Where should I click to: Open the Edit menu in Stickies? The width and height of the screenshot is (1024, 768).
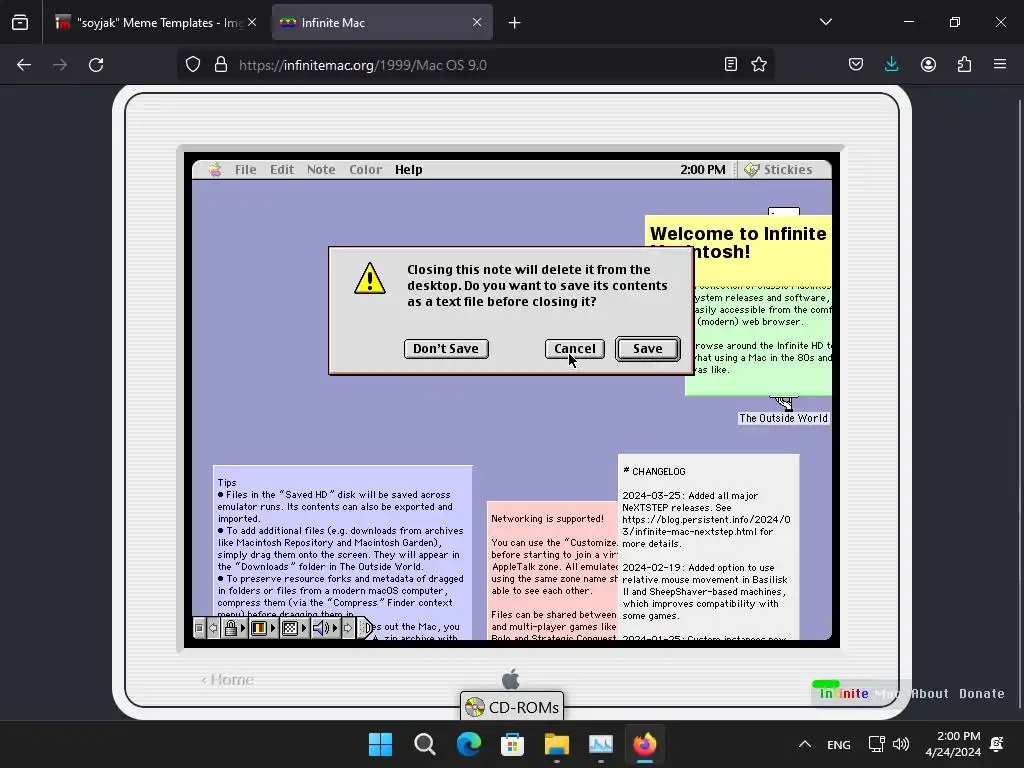click(x=282, y=170)
